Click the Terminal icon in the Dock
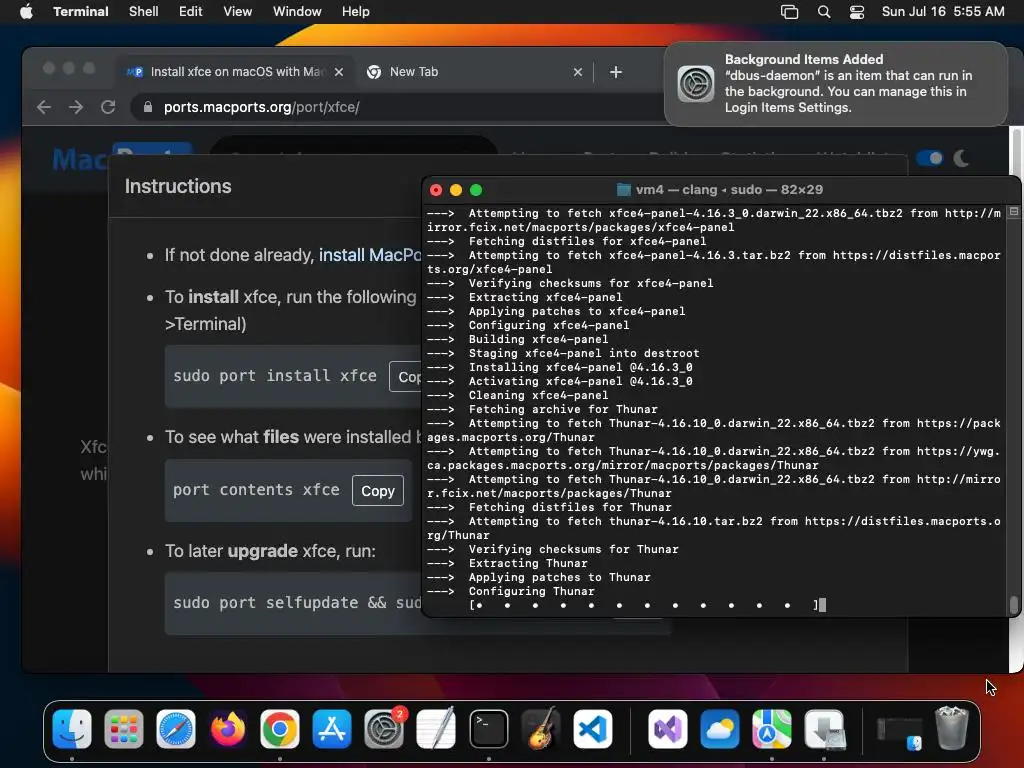Screen dimensions: 1024x768 (488, 729)
